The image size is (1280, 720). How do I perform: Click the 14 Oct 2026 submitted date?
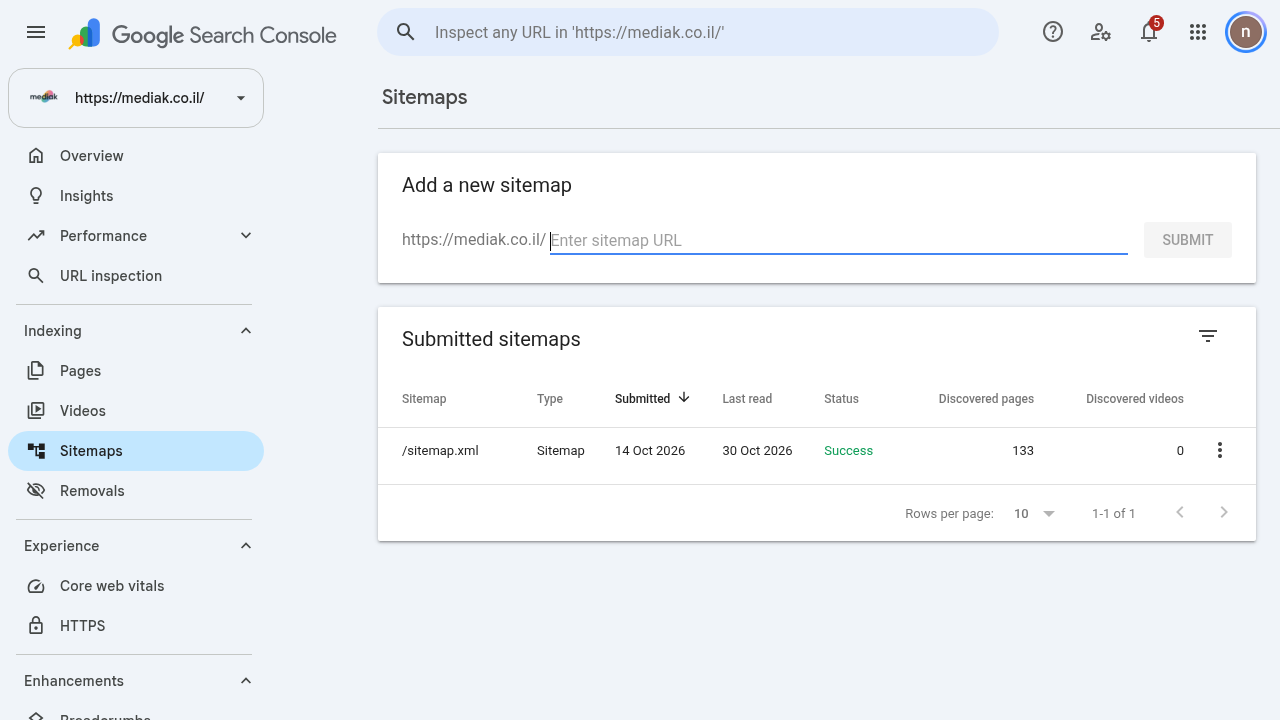click(650, 451)
